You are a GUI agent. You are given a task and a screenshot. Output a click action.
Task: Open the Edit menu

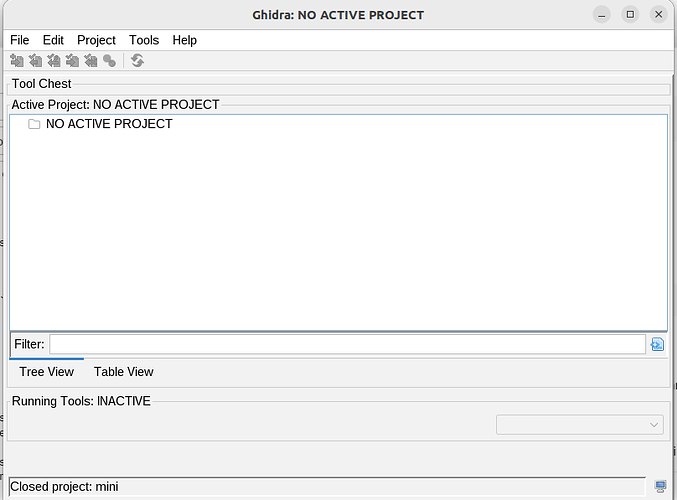point(53,40)
